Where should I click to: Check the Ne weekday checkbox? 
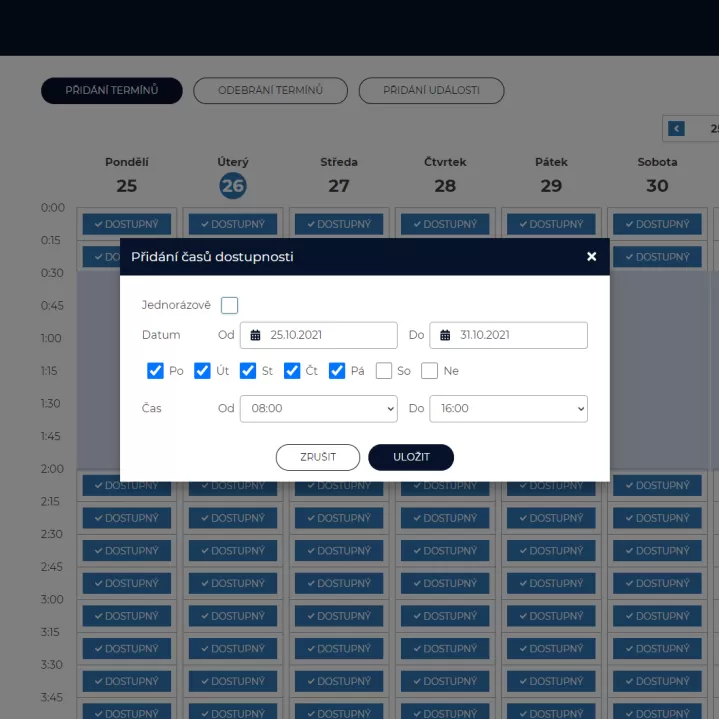[x=430, y=371]
